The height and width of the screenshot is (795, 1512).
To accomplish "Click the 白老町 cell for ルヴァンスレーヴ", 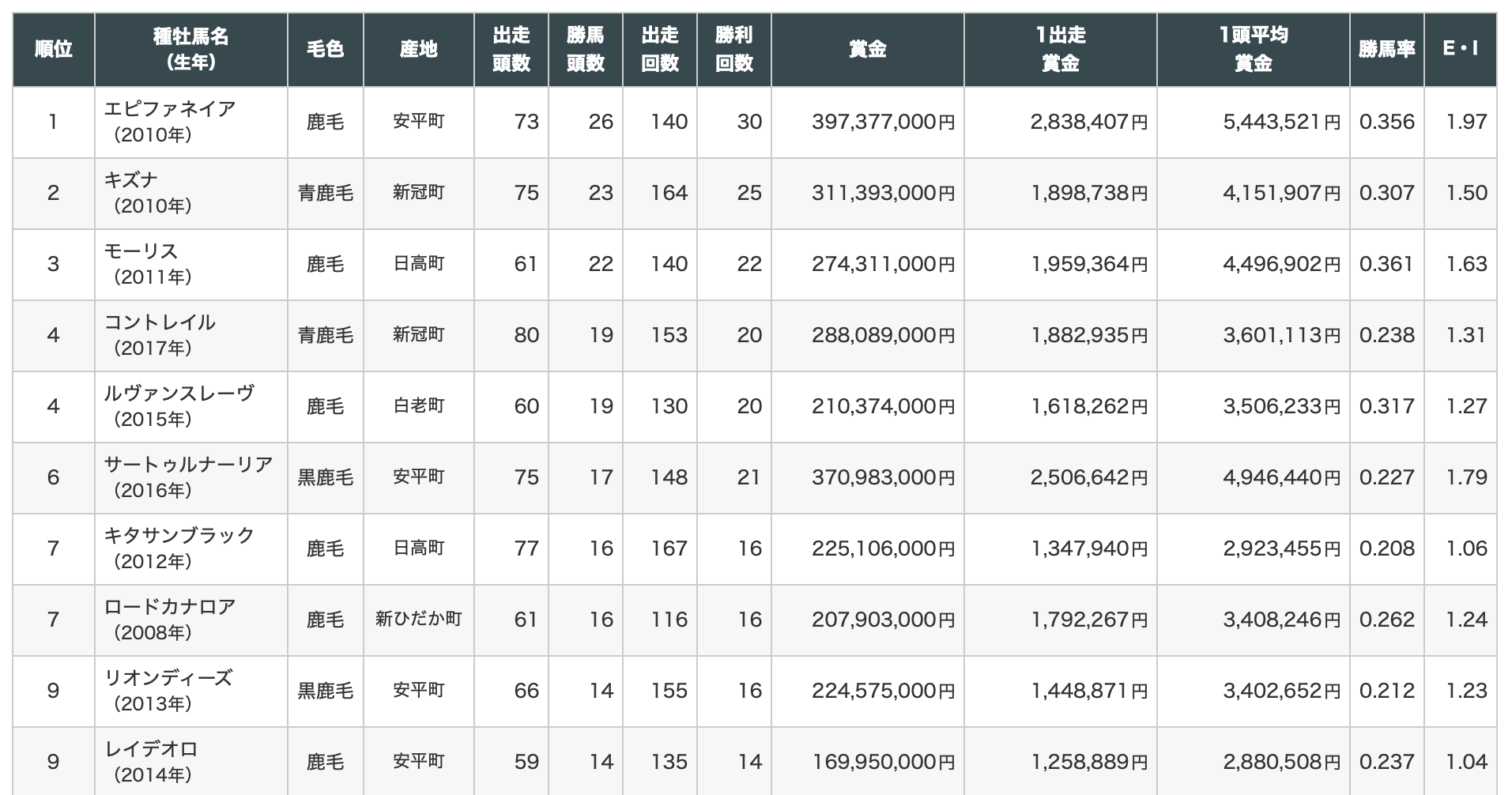I will tap(418, 406).
